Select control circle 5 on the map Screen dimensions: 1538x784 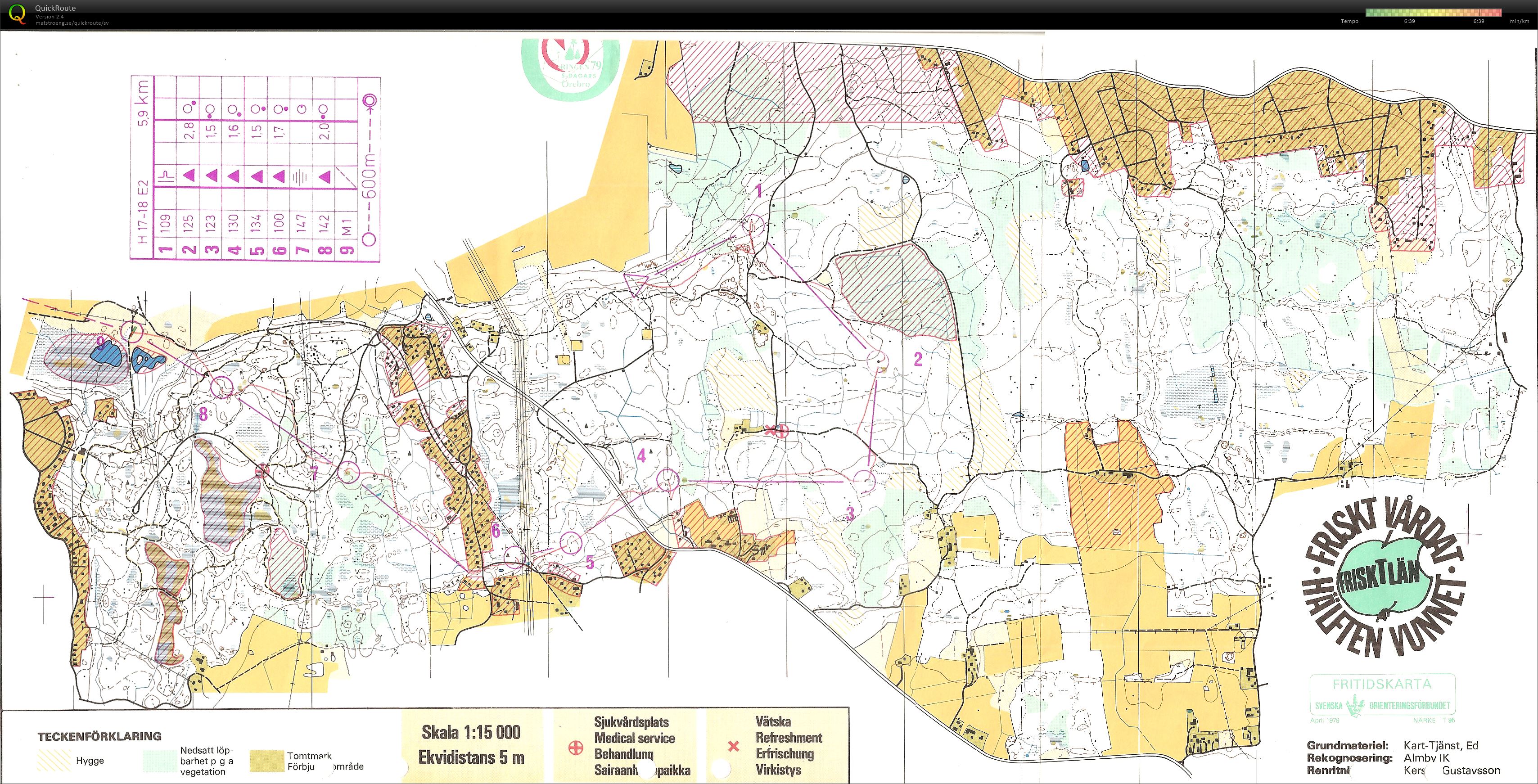[572, 542]
